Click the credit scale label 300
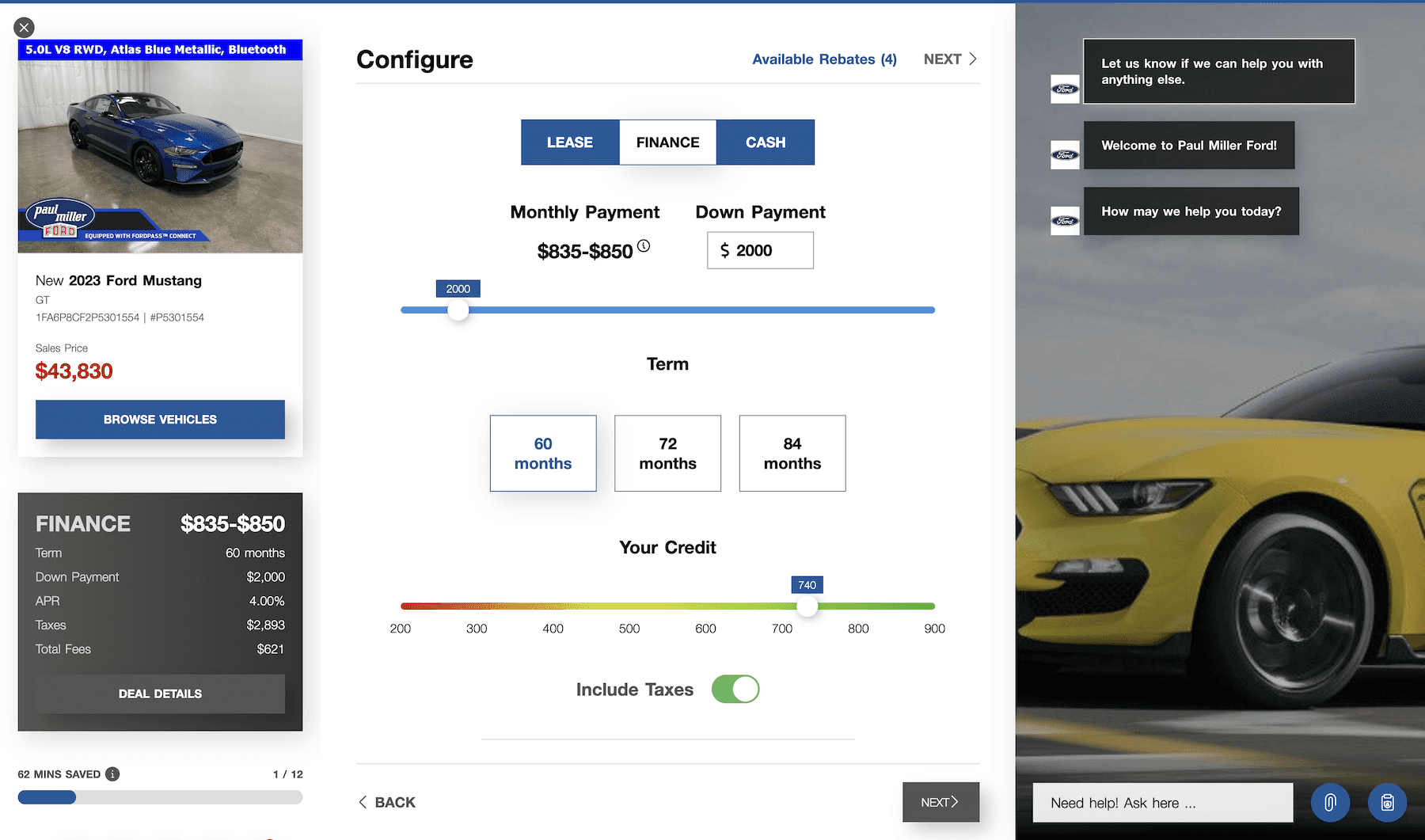The height and width of the screenshot is (840, 1425). (477, 629)
